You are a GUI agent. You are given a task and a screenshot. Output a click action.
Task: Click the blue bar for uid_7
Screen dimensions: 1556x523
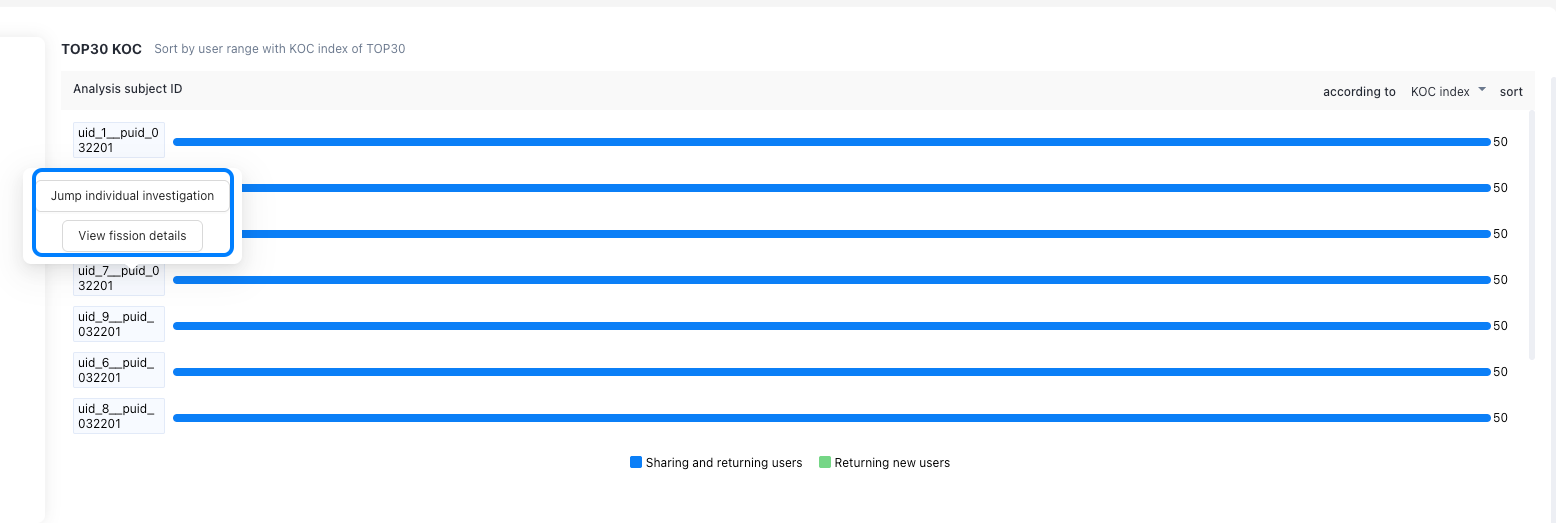pos(831,280)
